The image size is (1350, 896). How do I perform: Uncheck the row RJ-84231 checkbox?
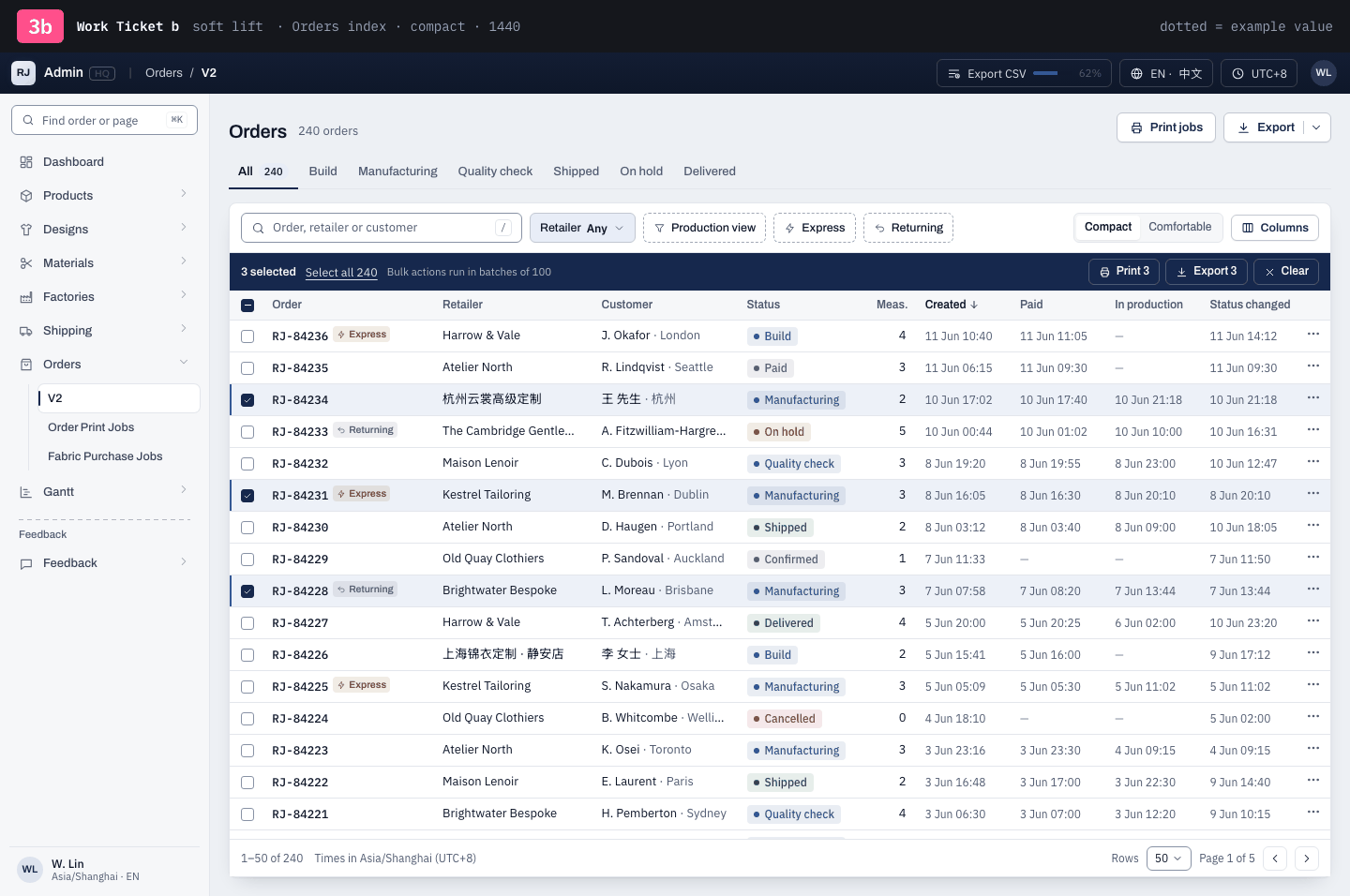[247, 496]
